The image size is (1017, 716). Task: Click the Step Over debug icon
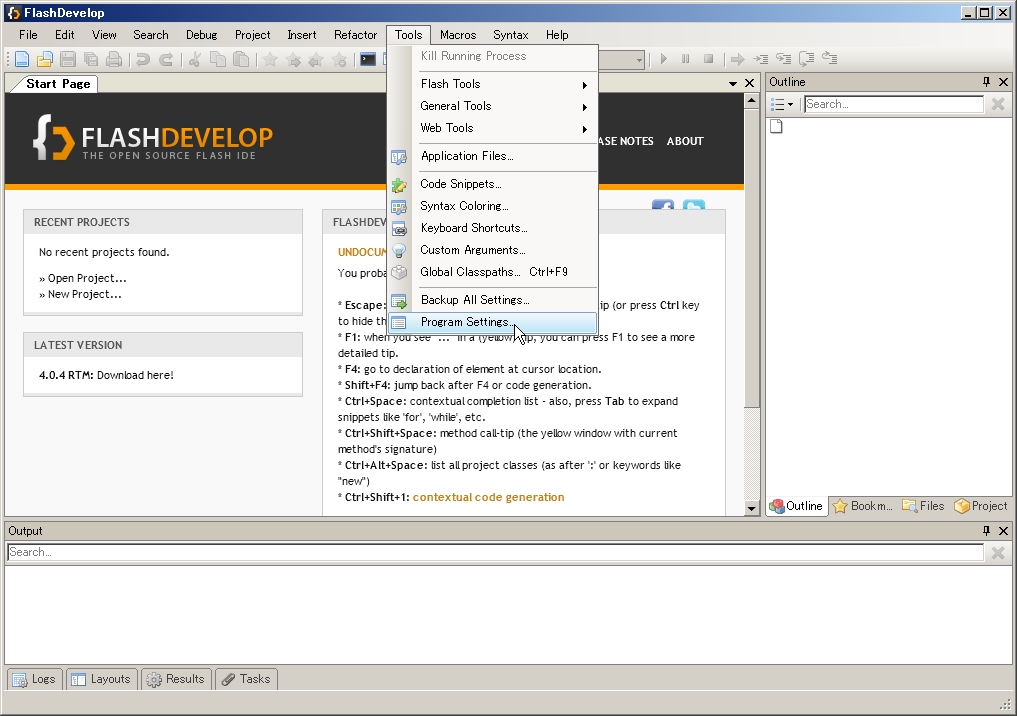(x=806, y=59)
